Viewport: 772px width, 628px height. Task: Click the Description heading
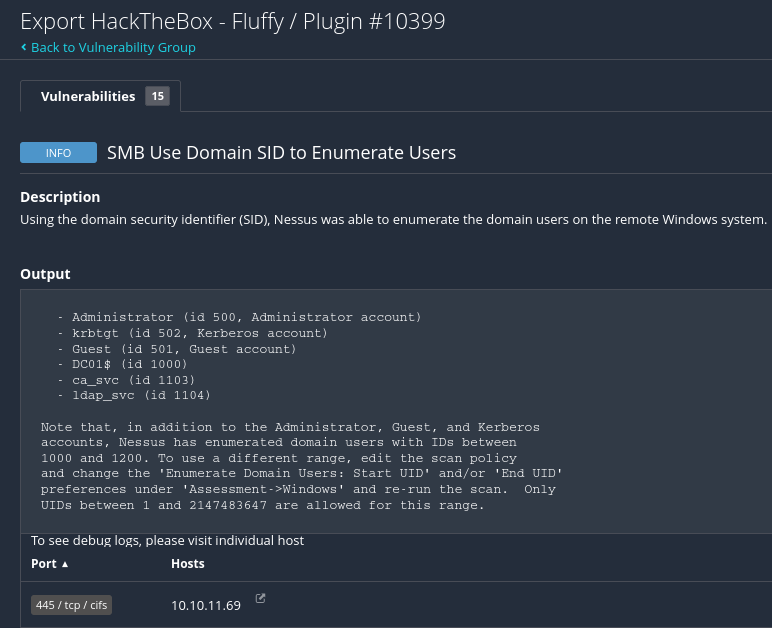pyautogui.click(x=60, y=197)
